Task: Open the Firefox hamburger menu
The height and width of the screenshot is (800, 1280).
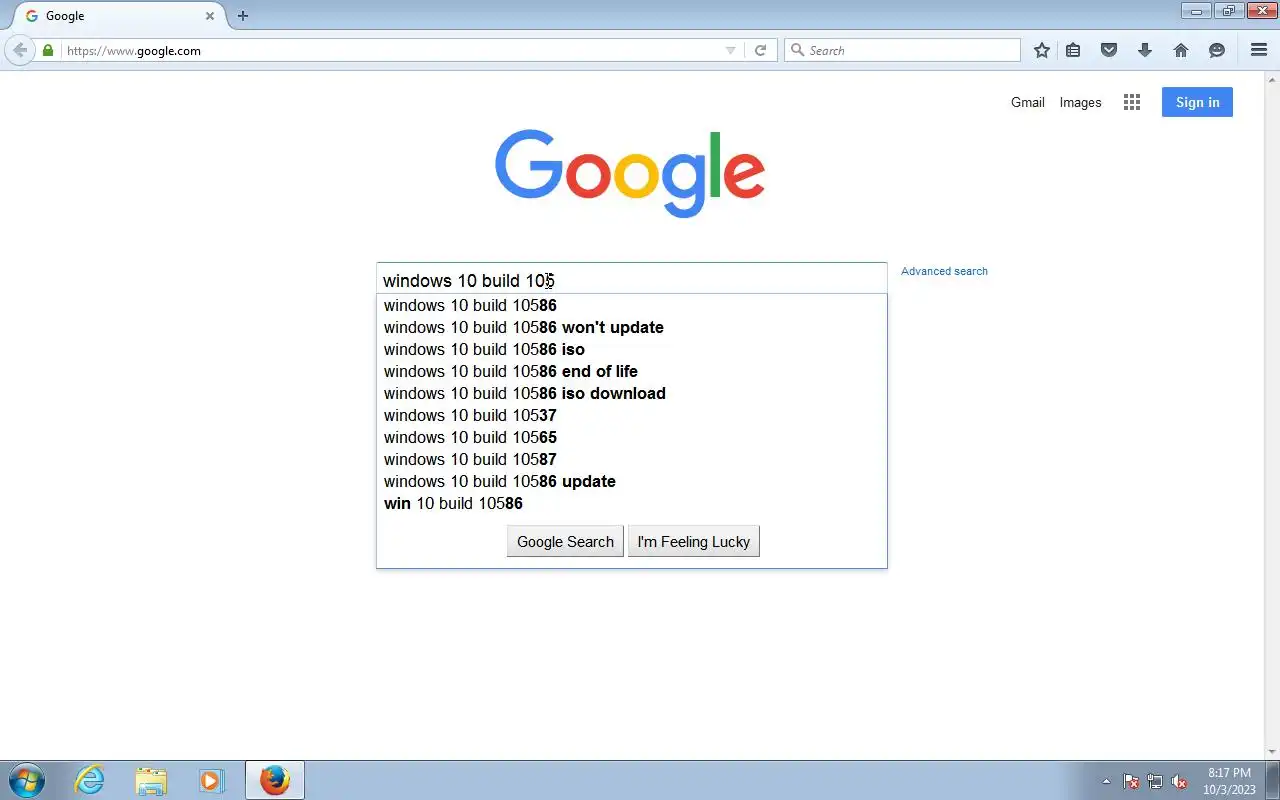Action: click(1259, 50)
